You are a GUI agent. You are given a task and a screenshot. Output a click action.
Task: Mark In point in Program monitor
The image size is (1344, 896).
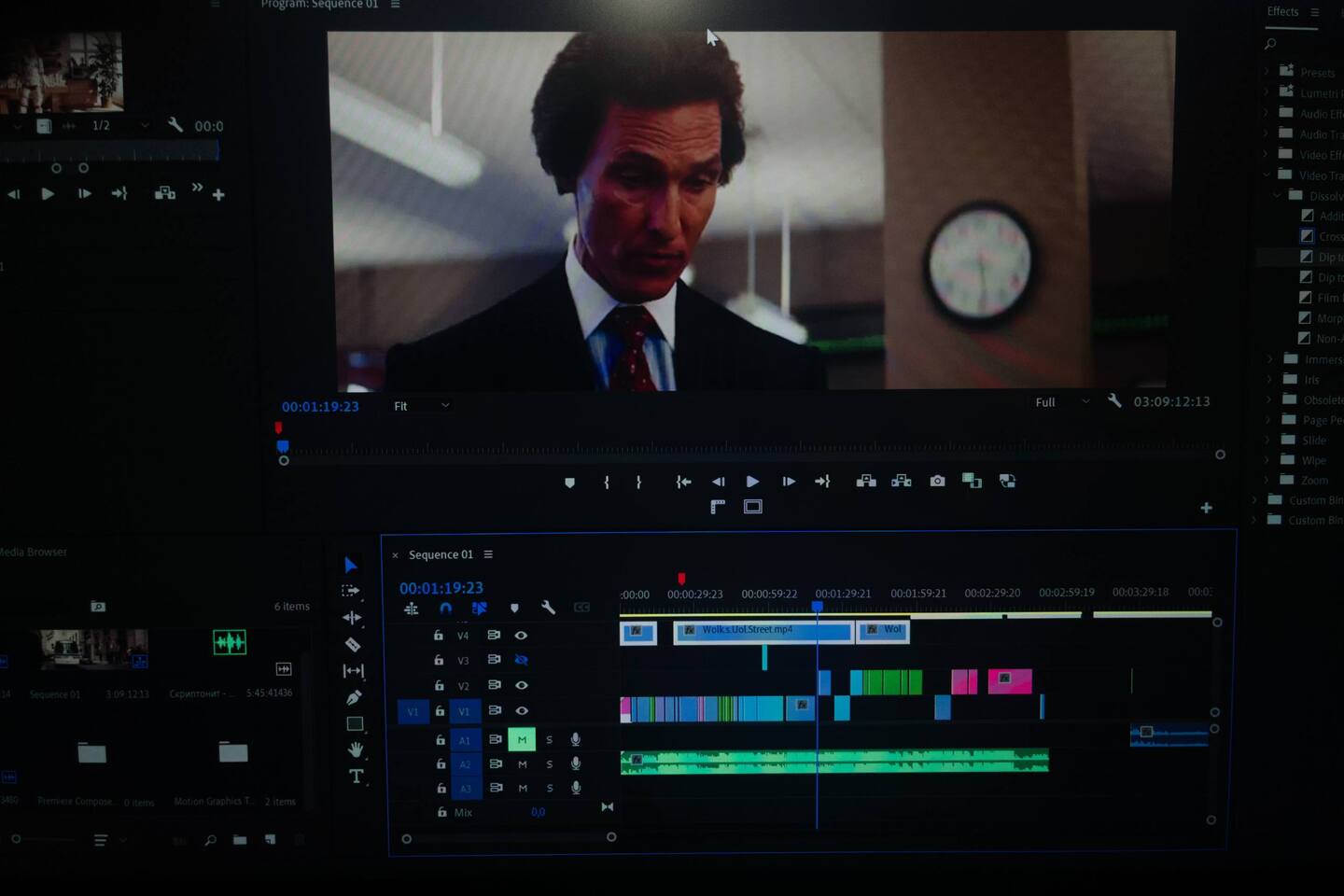pos(607,483)
